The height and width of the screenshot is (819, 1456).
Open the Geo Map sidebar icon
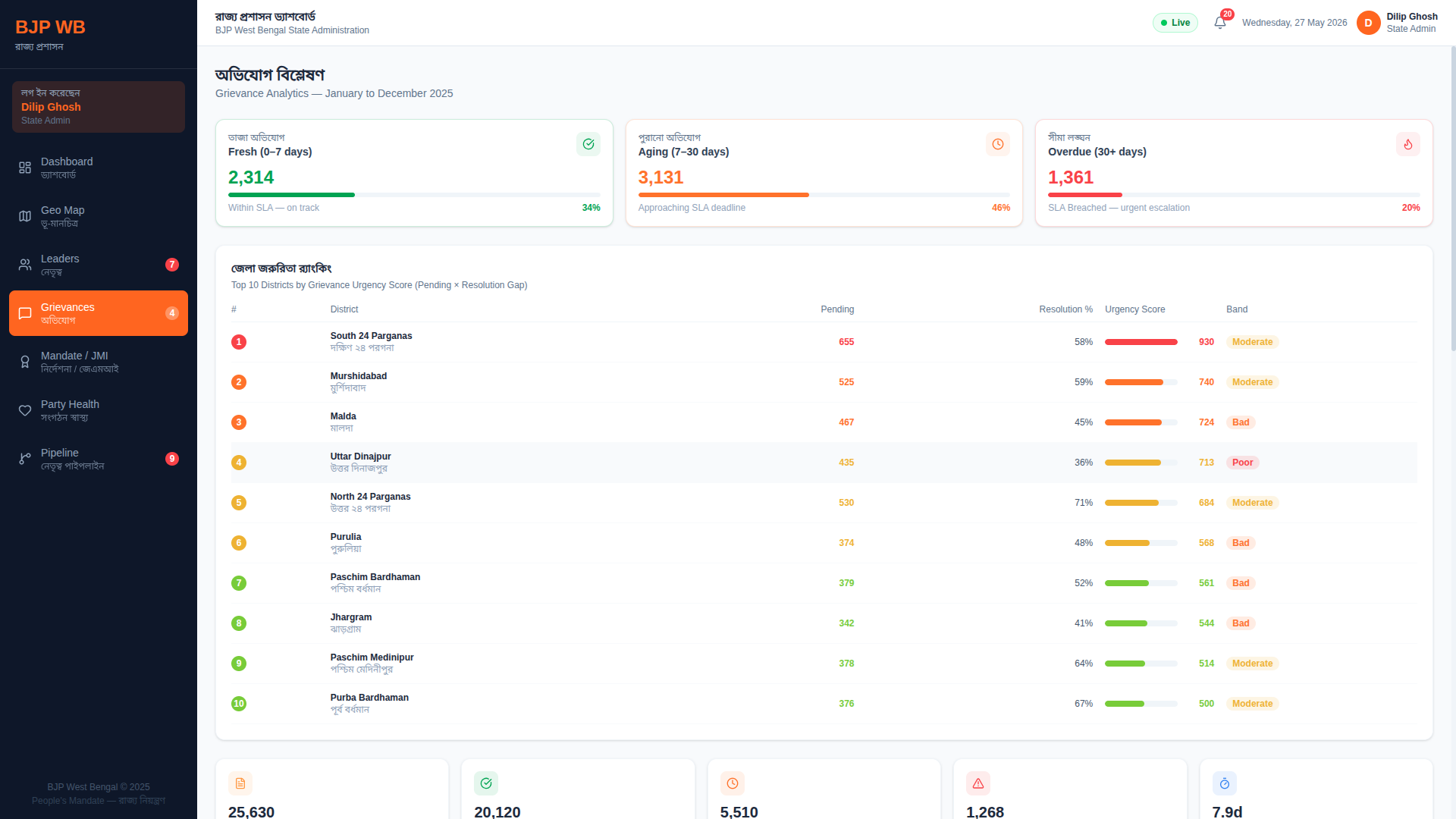coord(25,216)
